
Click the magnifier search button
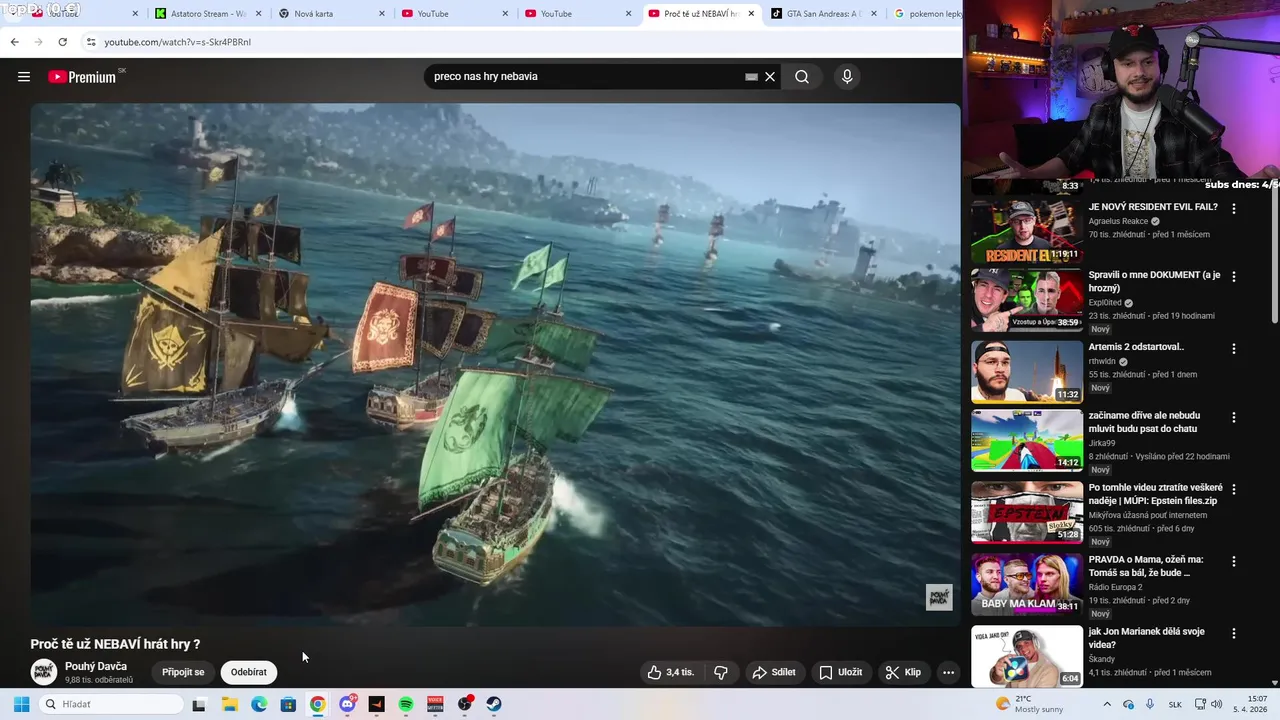[802, 77]
